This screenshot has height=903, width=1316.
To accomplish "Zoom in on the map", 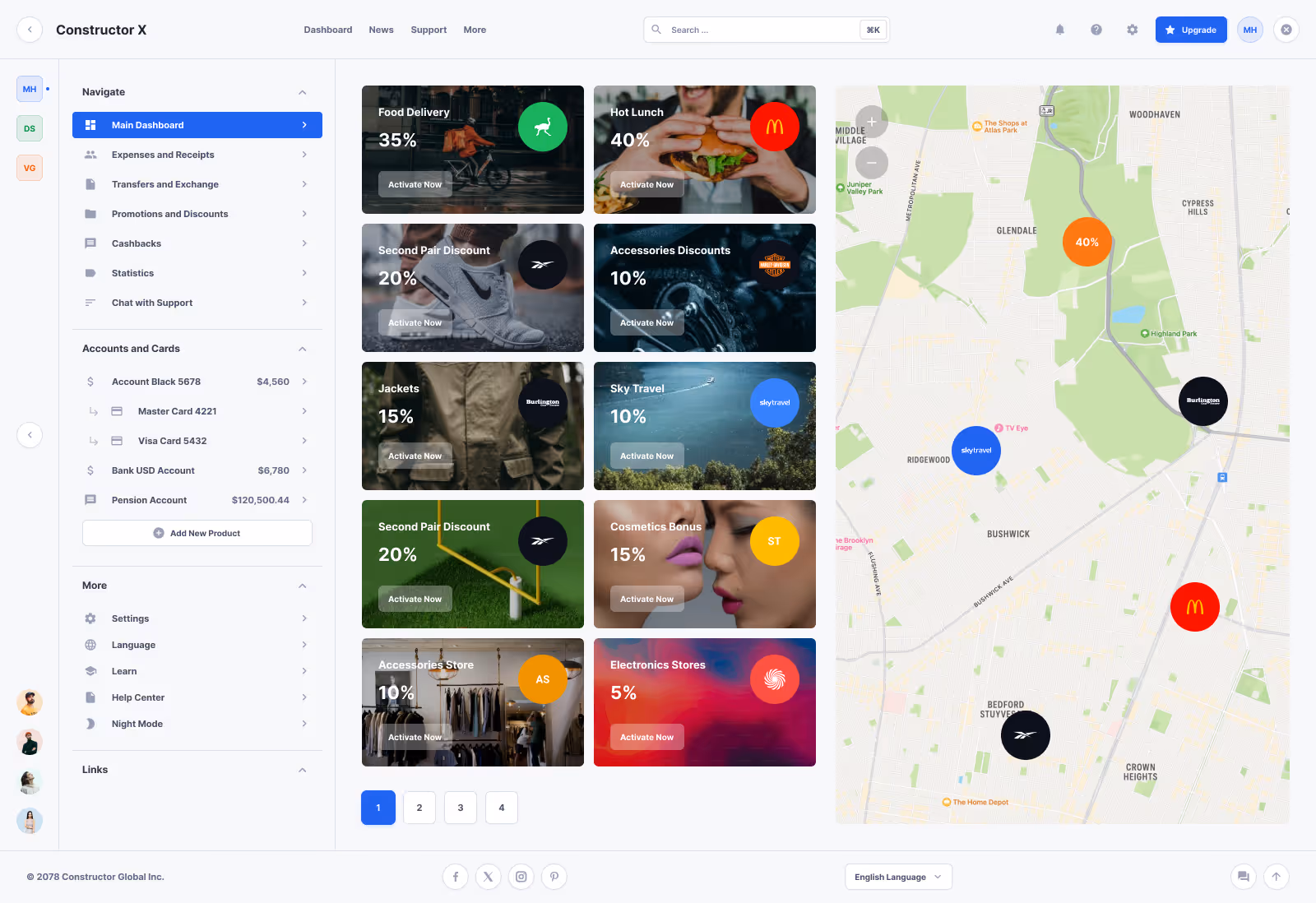I will pyautogui.click(x=872, y=122).
